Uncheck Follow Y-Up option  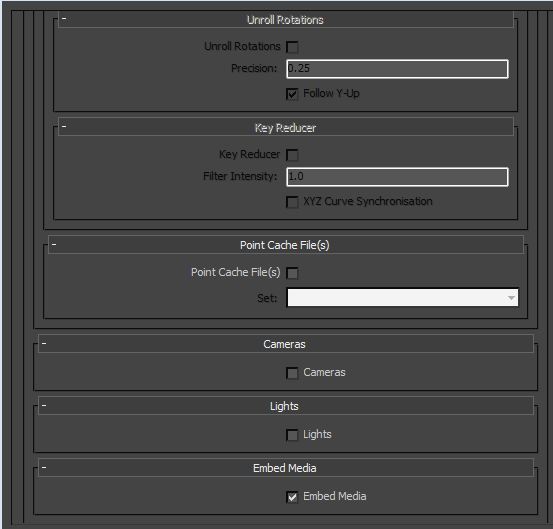coord(292,94)
